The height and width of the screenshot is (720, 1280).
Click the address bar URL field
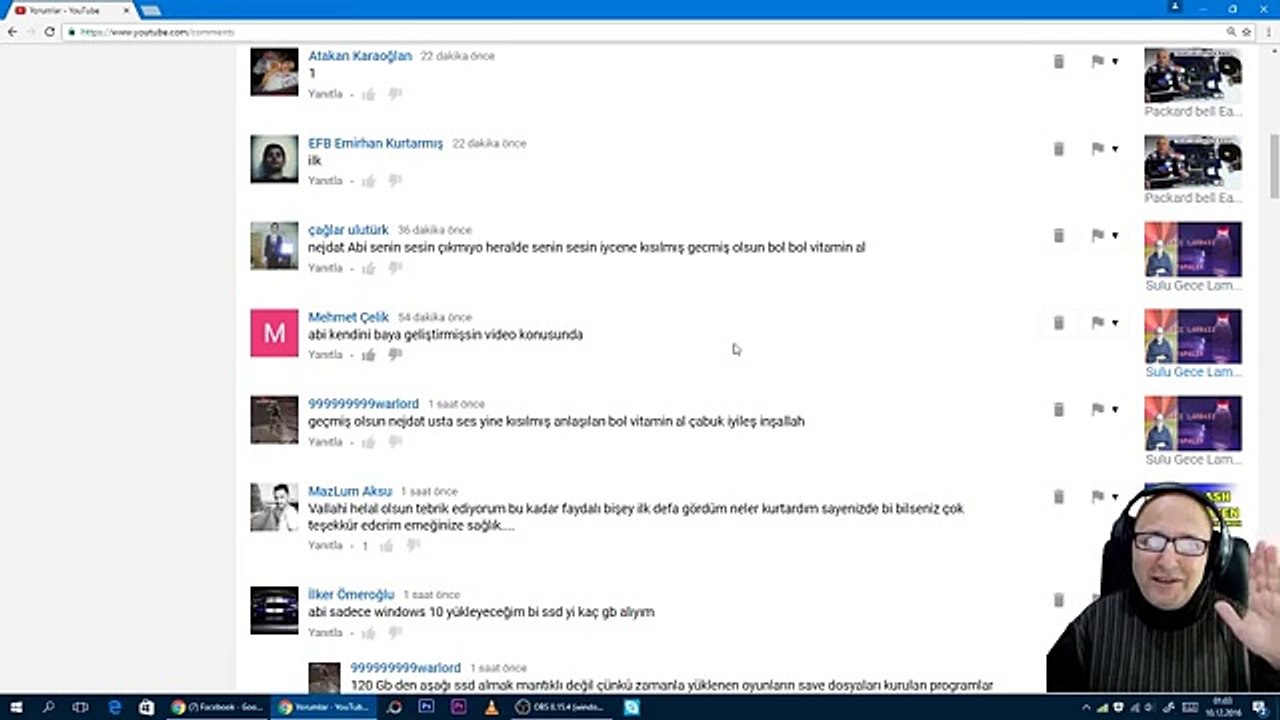[640, 32]
